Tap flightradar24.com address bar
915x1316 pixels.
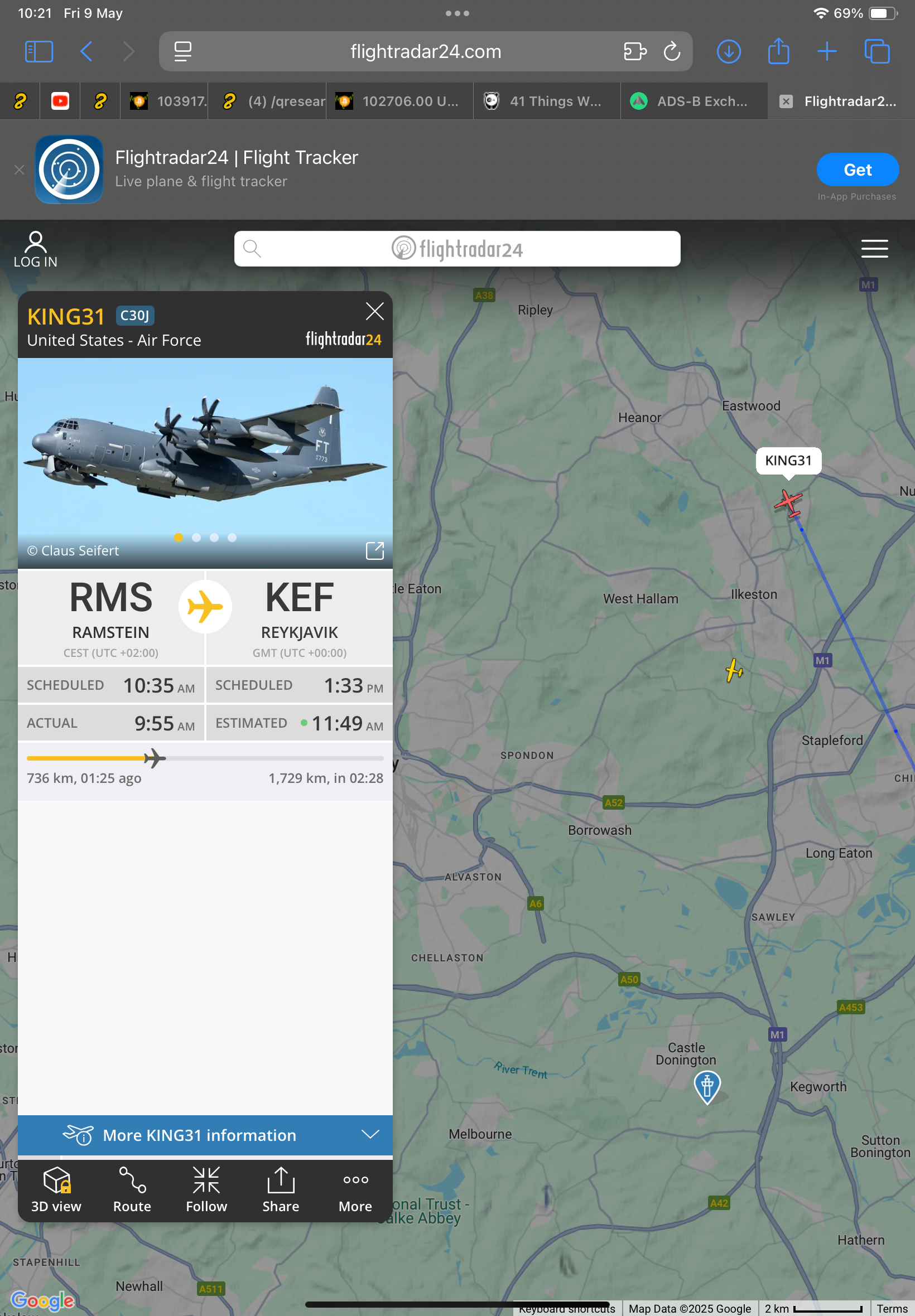tap(425, 51)
